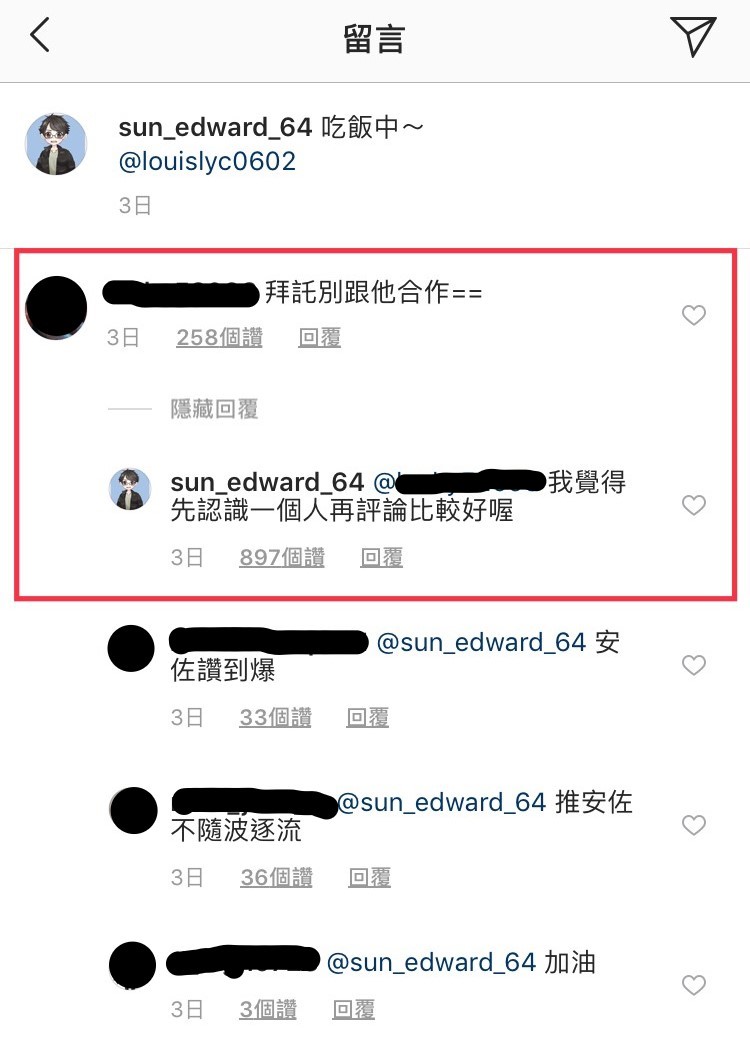The image size is (750, 1059).
Task: Open sun_edward_64's small avatar in reply
Action: 130,489
